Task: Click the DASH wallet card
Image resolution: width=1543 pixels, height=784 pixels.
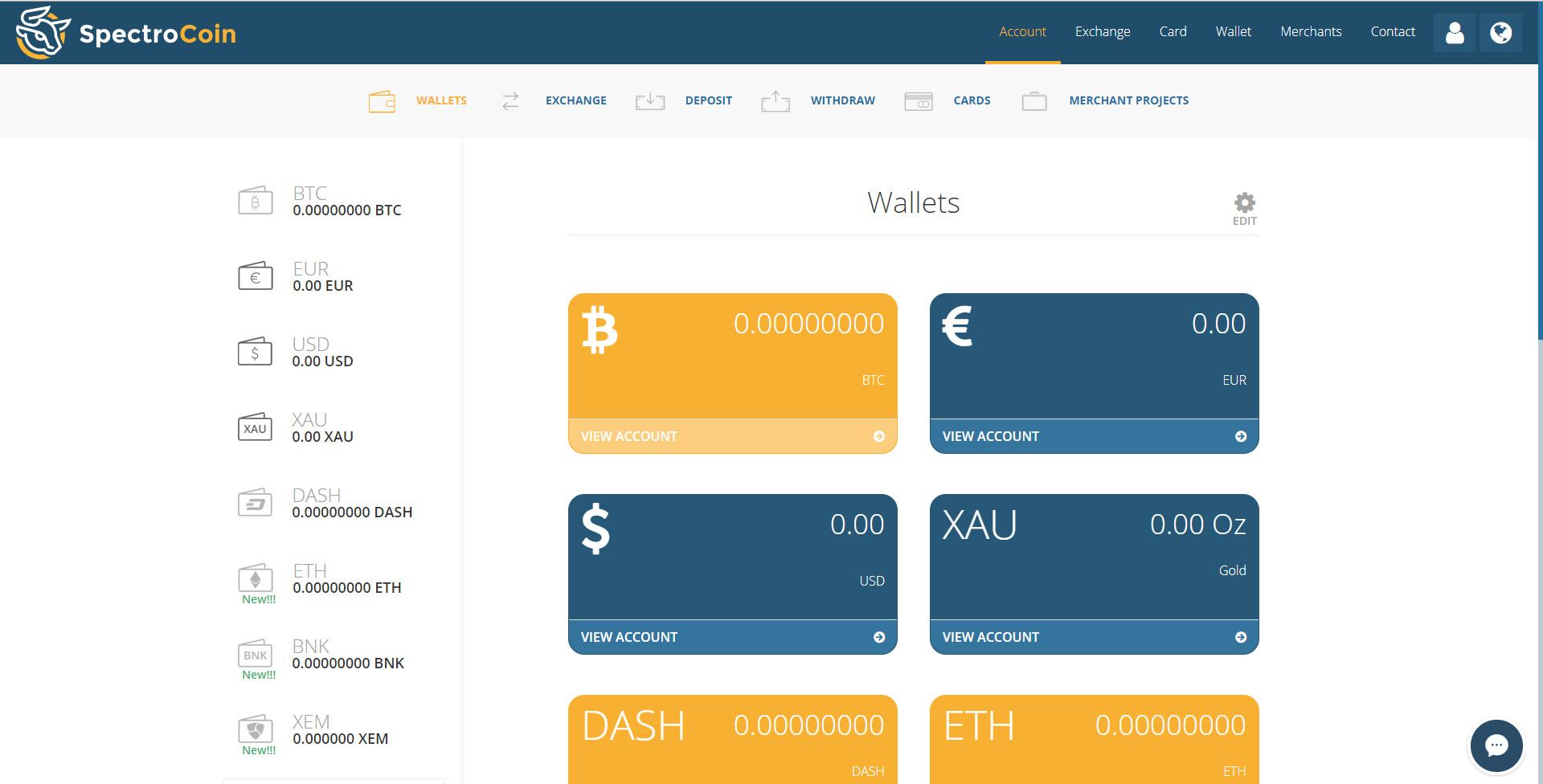Action: coord(733,740)
